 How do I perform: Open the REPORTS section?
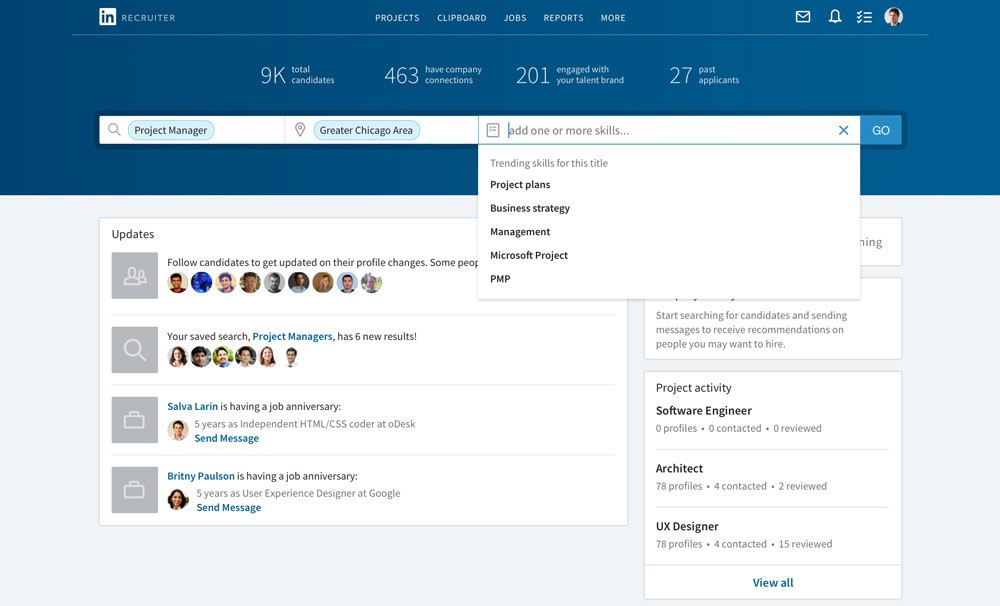tap(563, 17)
